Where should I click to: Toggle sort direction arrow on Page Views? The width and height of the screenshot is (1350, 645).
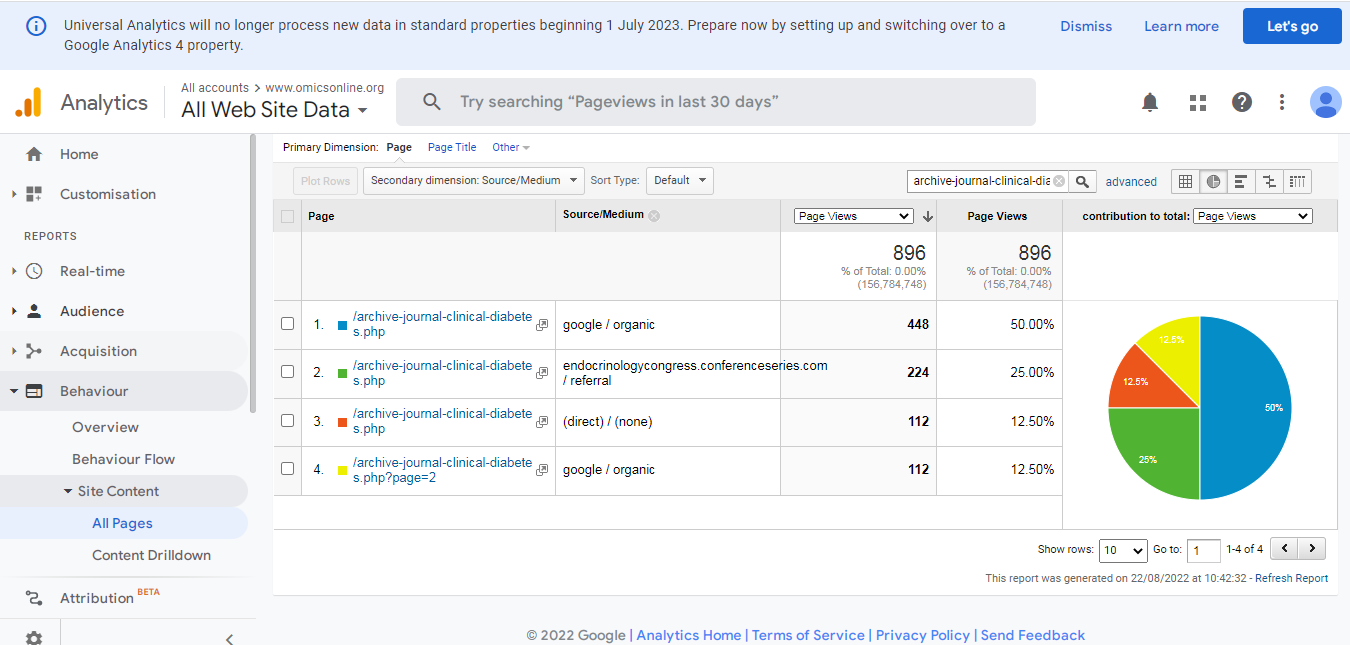point(927,216)
